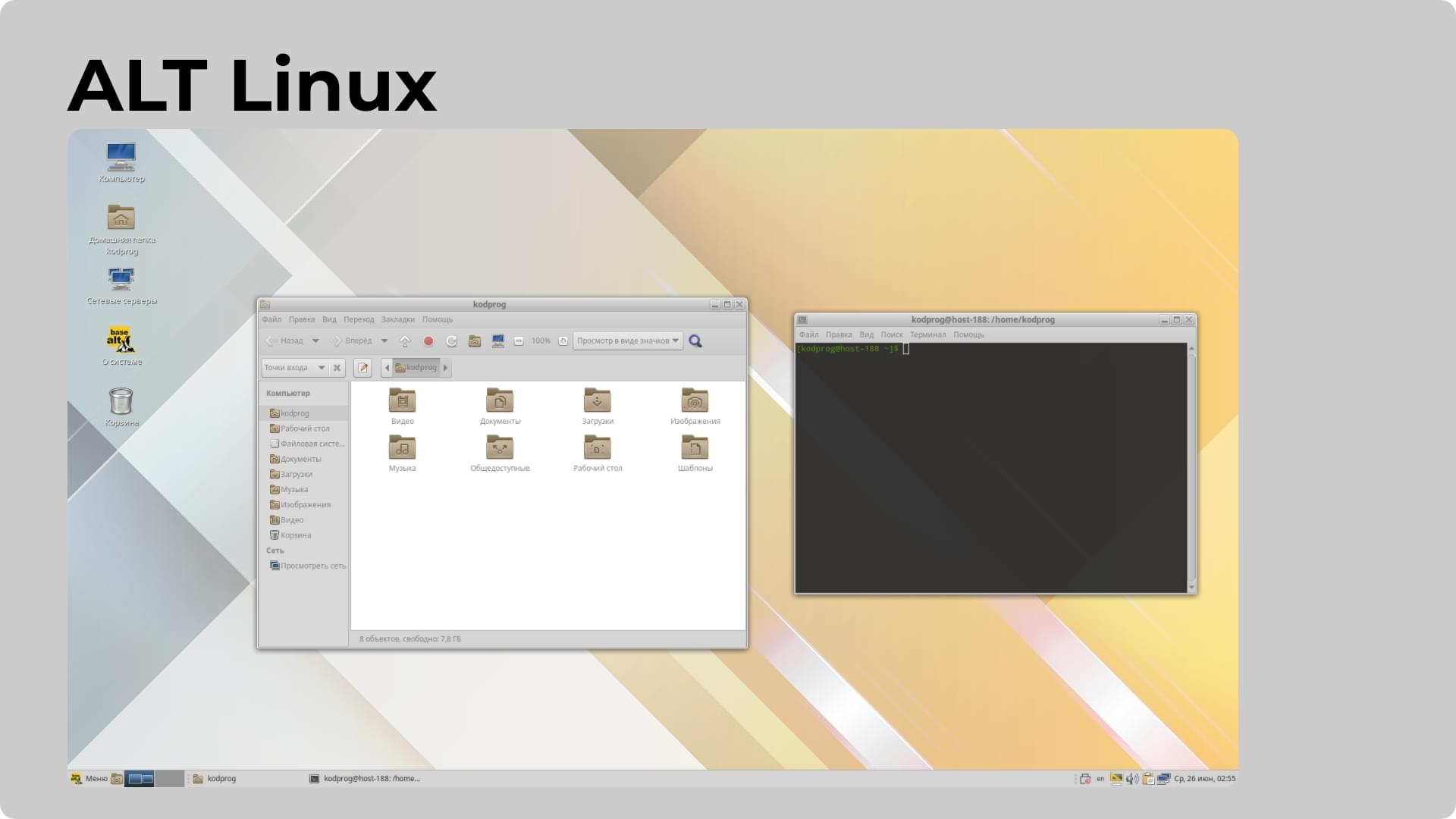
Task: Open the Вперёд history dropdown arrow
Action: (x=384, y=341)
